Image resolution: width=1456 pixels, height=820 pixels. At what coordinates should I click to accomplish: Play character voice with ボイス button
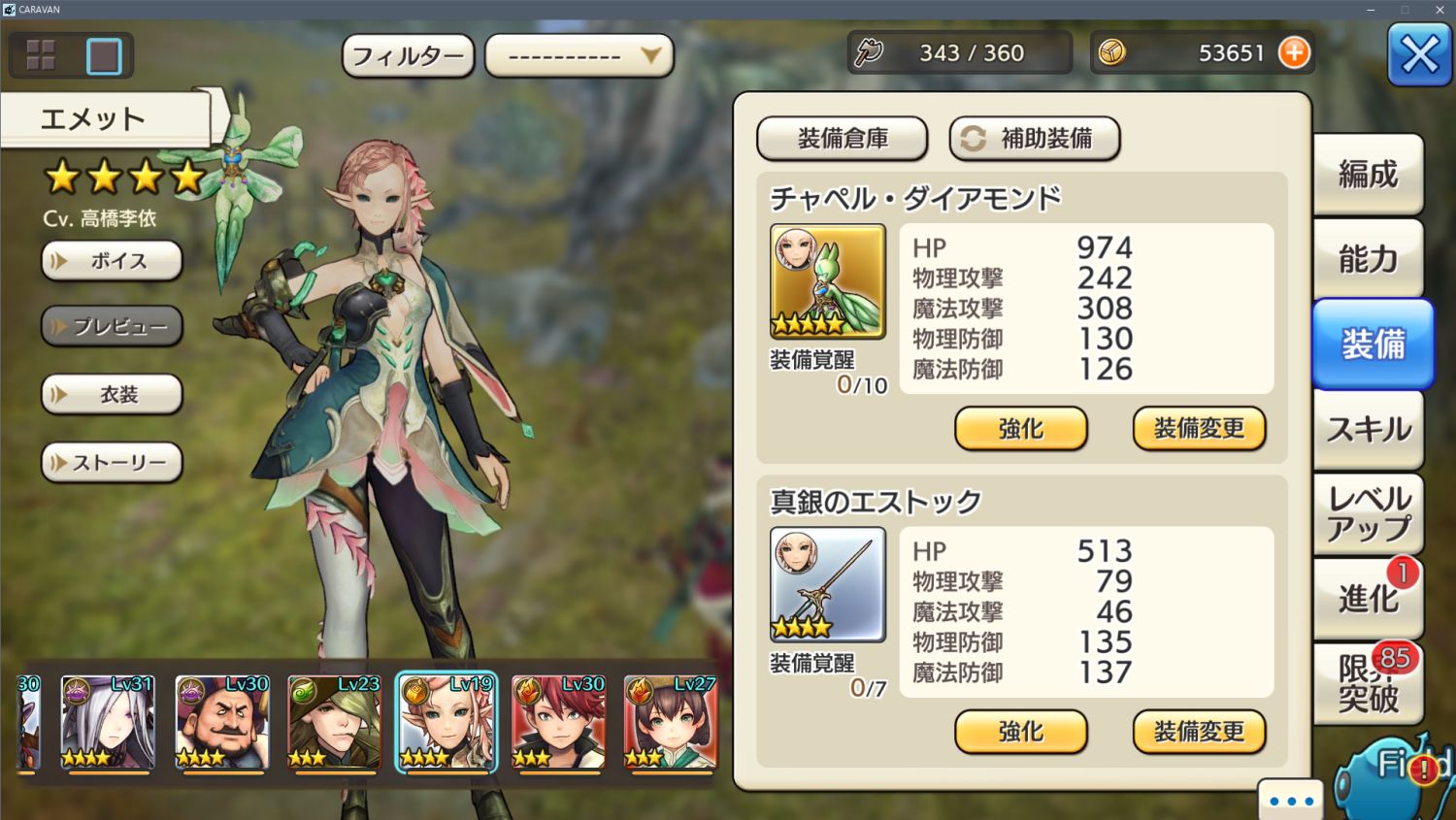[x=112, y=261]
